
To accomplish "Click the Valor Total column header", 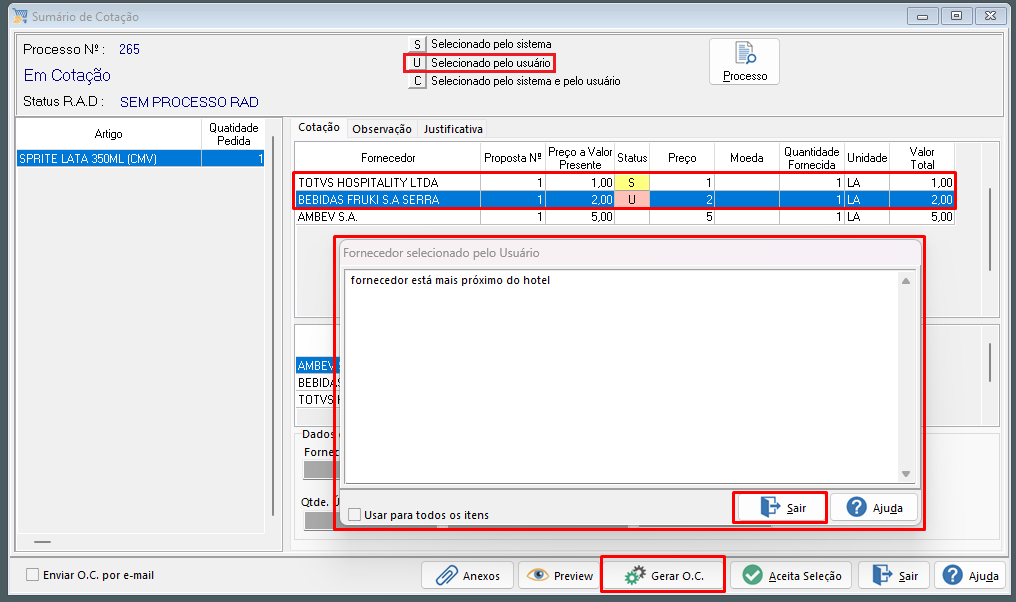I will point(921,157).
